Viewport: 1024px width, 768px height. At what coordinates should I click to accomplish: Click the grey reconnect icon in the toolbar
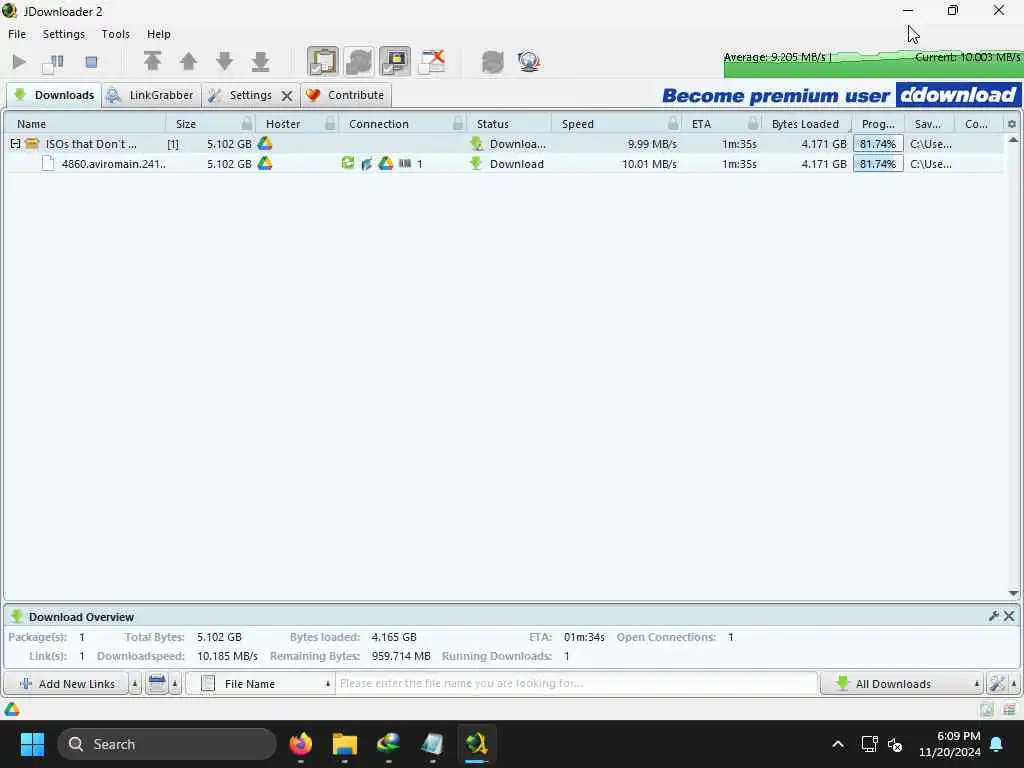492,62
